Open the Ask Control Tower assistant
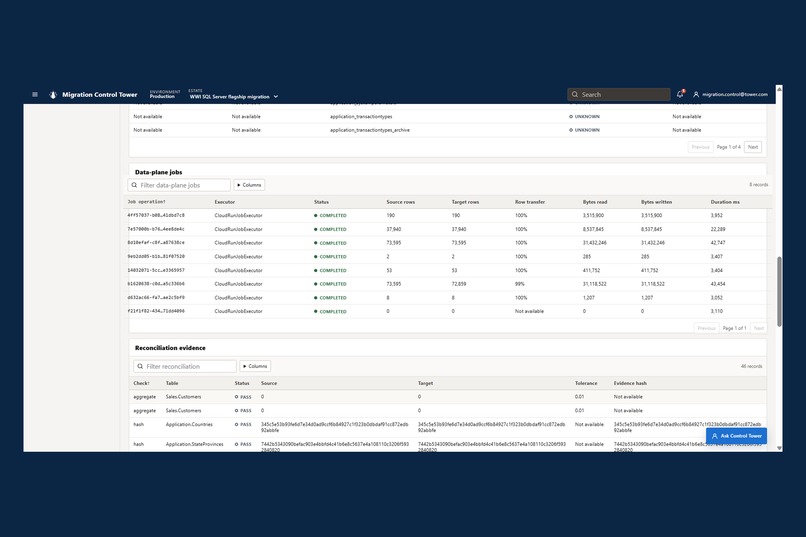The height and width of the screenshot is (537, 806). 736,436
